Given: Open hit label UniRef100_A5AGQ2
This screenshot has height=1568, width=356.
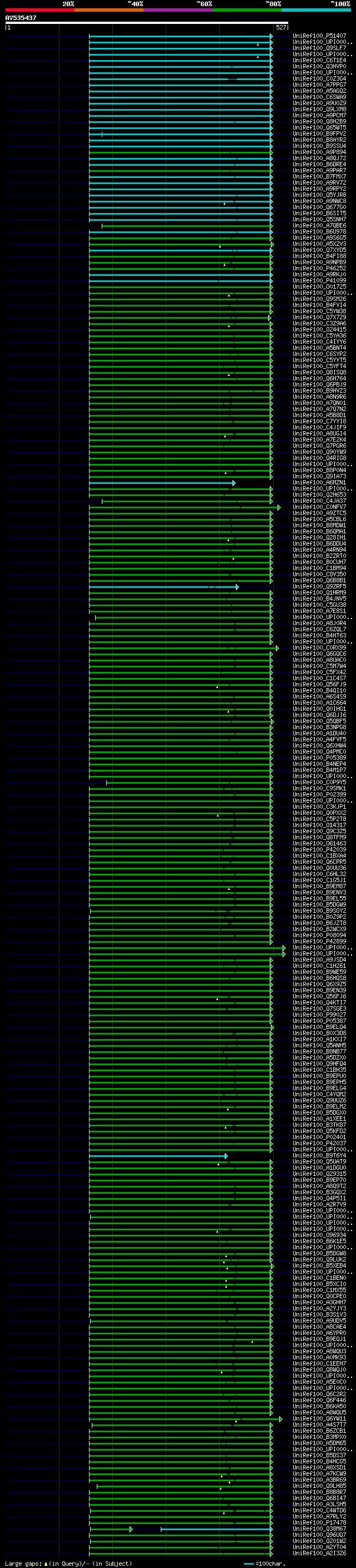Looking at the screenshot, I should tap(319, 91).
